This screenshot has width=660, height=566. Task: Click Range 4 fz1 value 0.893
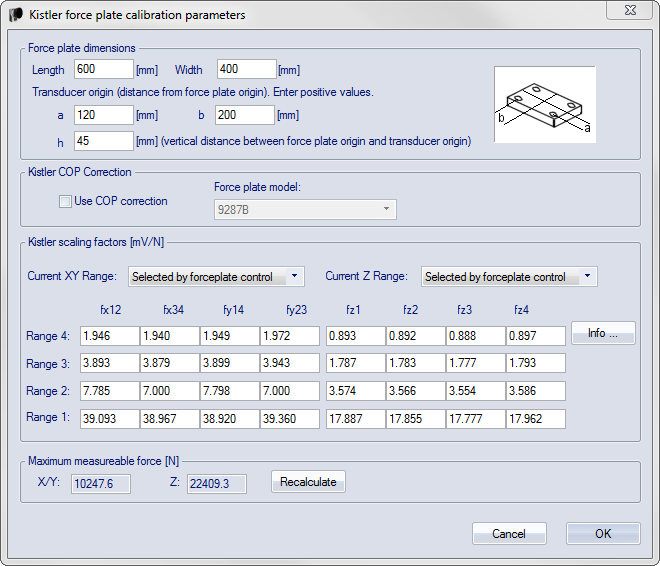point(356,336)
